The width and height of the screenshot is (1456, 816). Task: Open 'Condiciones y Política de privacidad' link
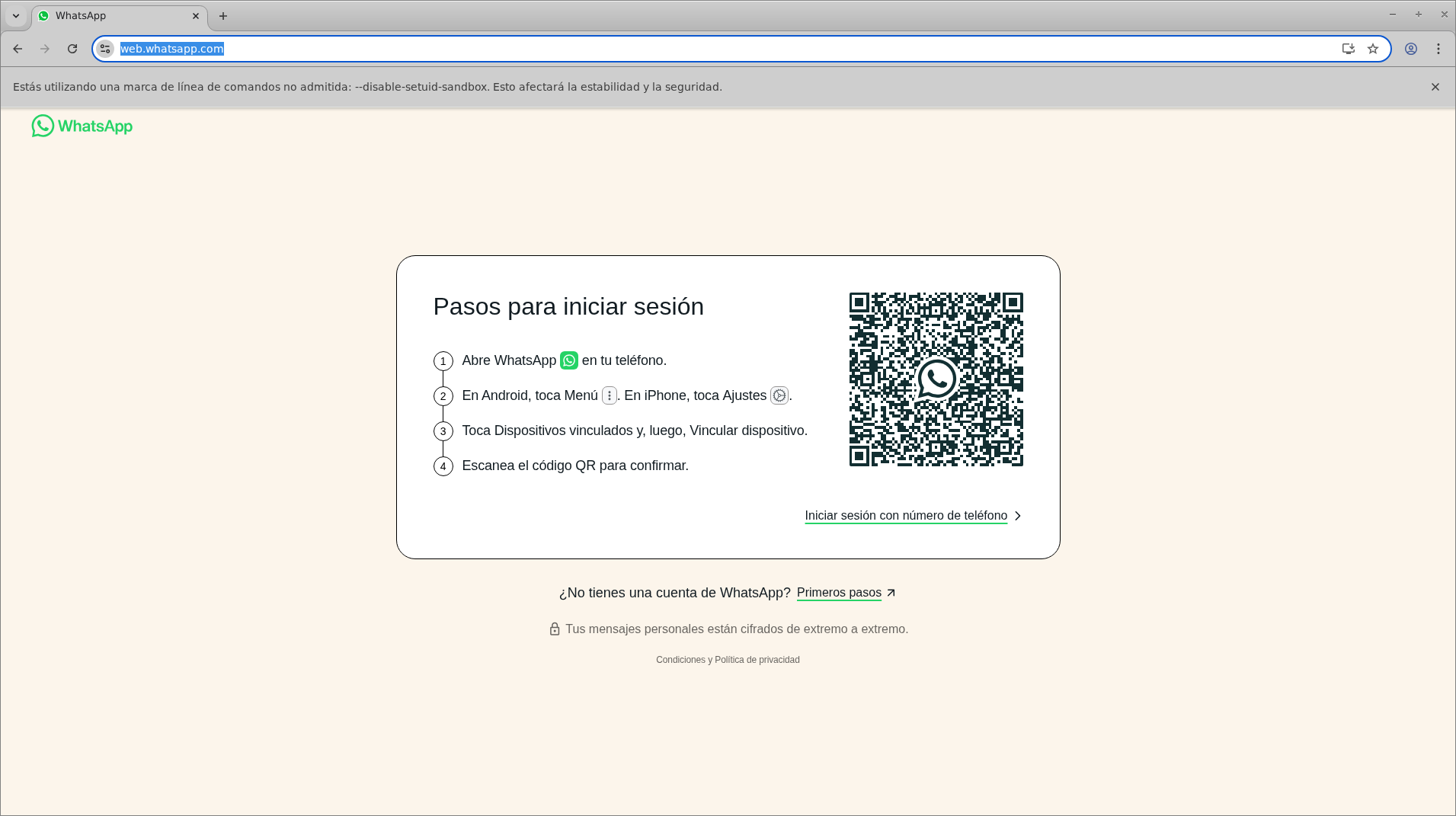click(728, 660)
